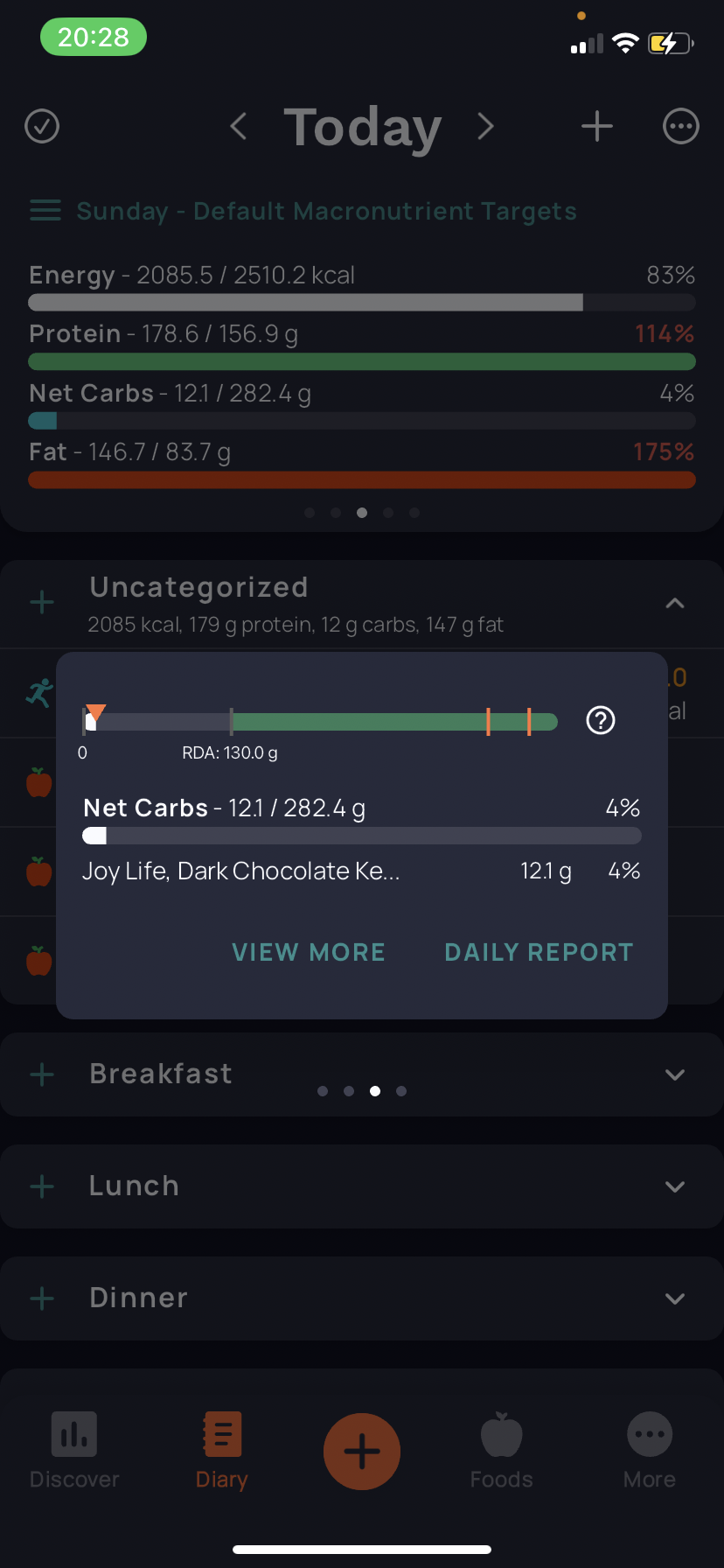Open the three-dots options menu icon
Screen dimensions: 724x1568
tap(680, 126)
